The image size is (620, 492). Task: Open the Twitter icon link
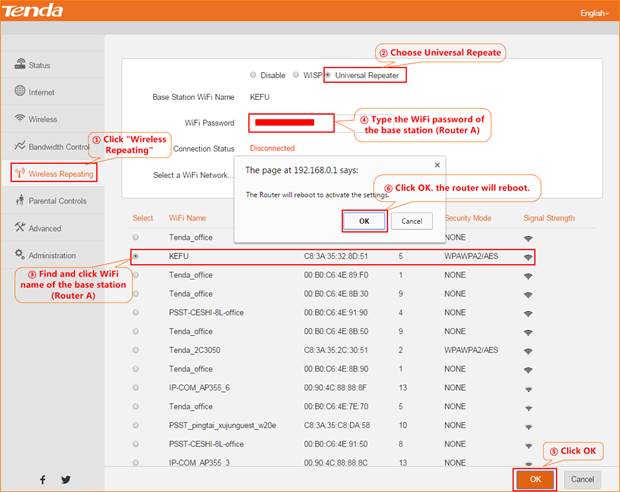(x=66, y=479)
